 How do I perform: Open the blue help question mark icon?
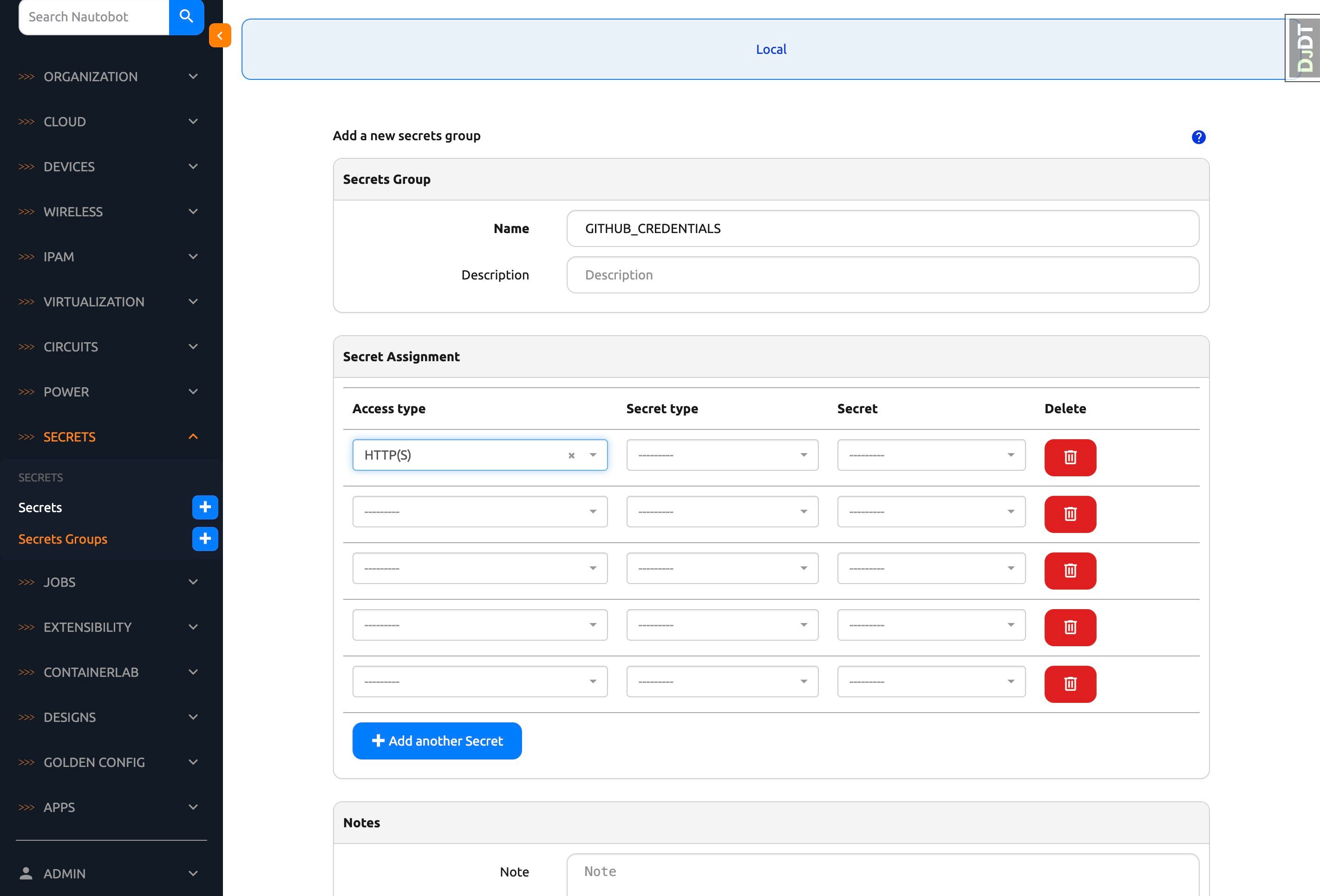1198,137
